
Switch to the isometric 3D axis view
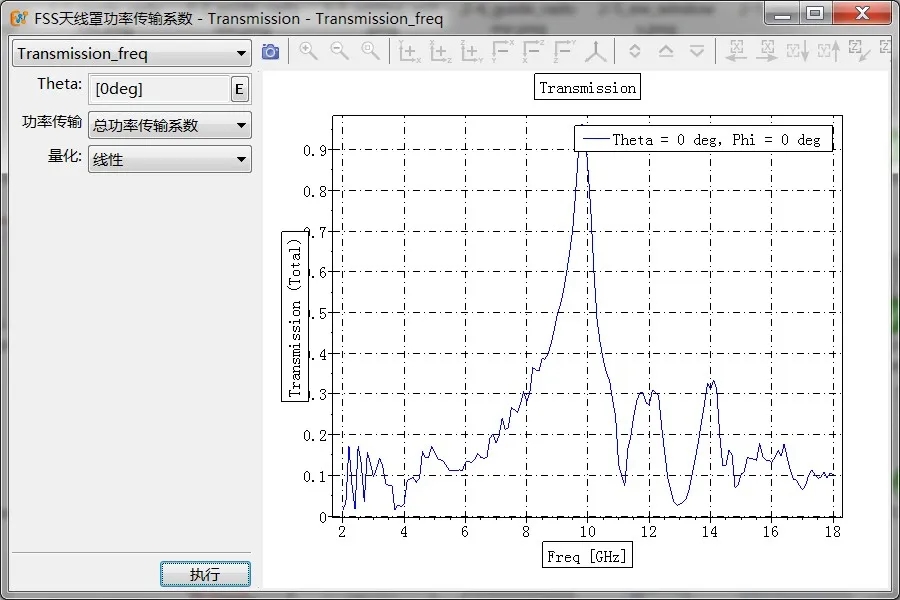(595, 52)
